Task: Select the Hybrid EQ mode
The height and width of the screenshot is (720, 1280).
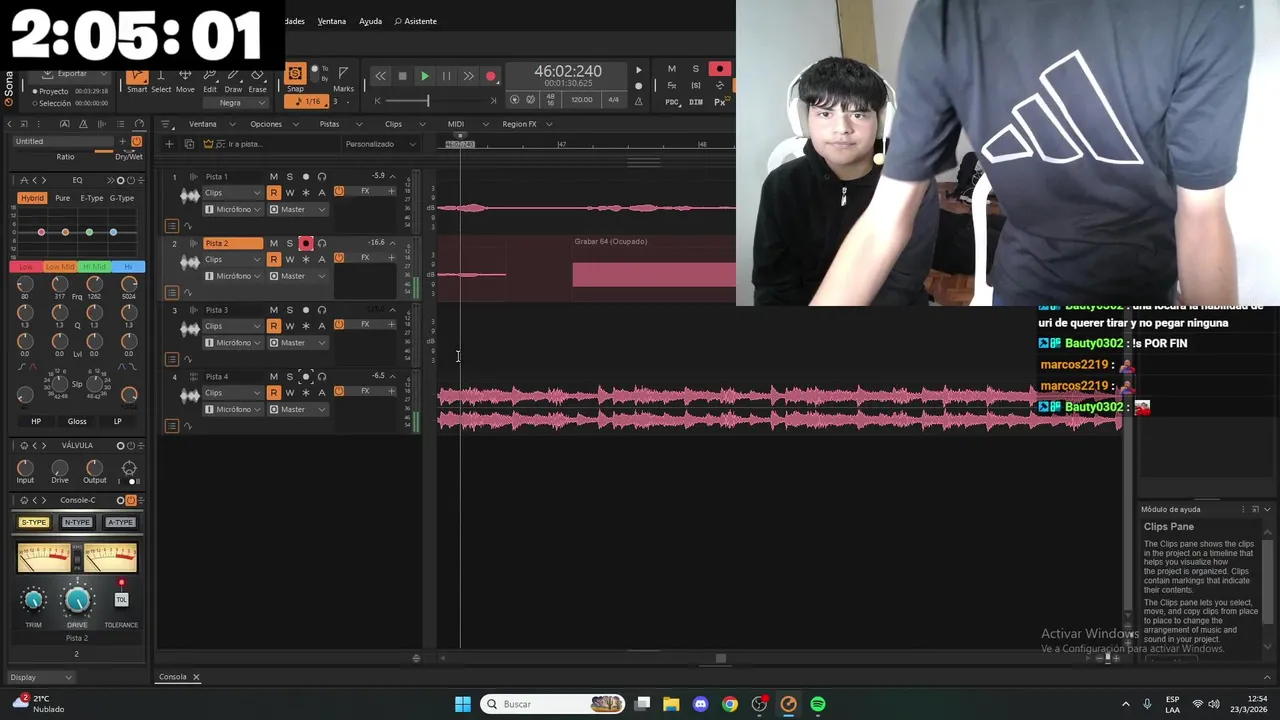Action: coord(33,198)
